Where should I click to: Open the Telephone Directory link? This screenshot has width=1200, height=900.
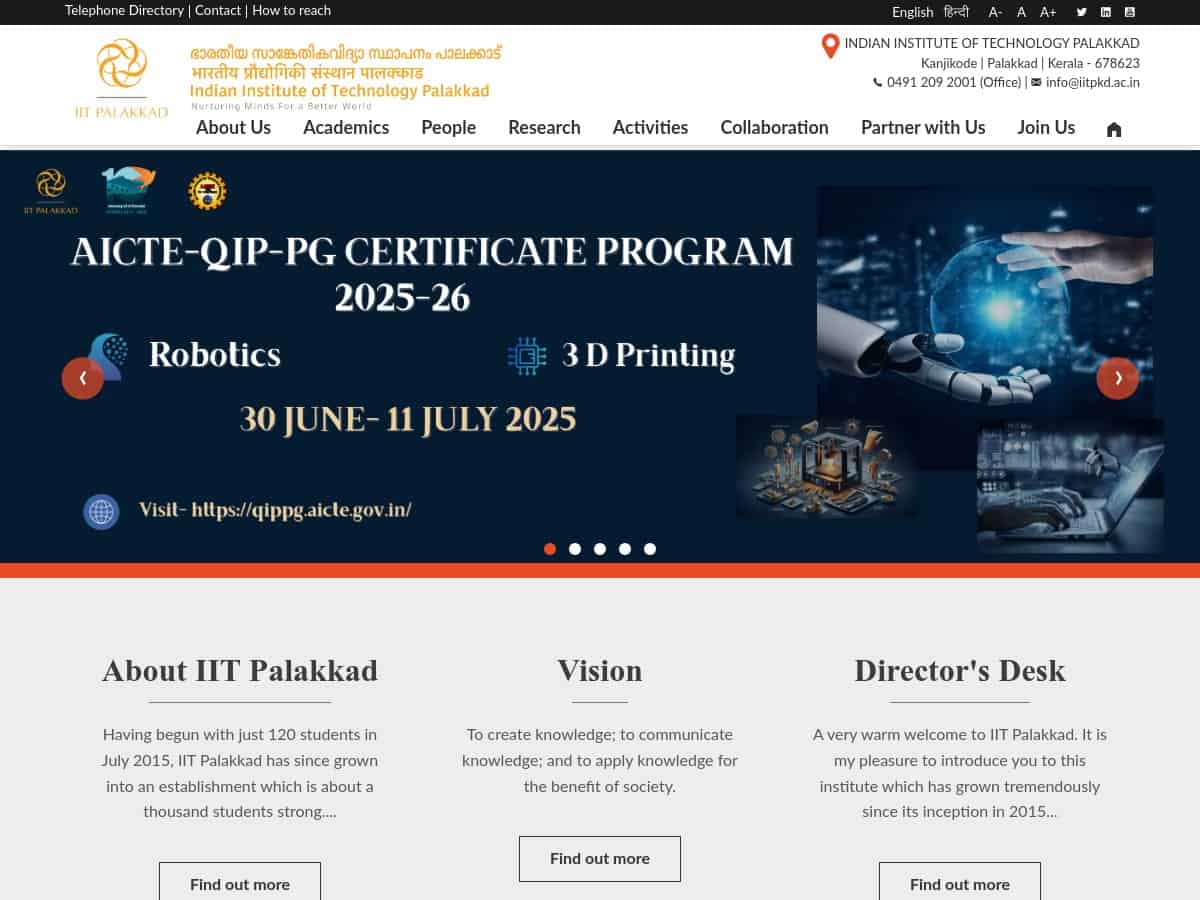click(x=124, y=10)
